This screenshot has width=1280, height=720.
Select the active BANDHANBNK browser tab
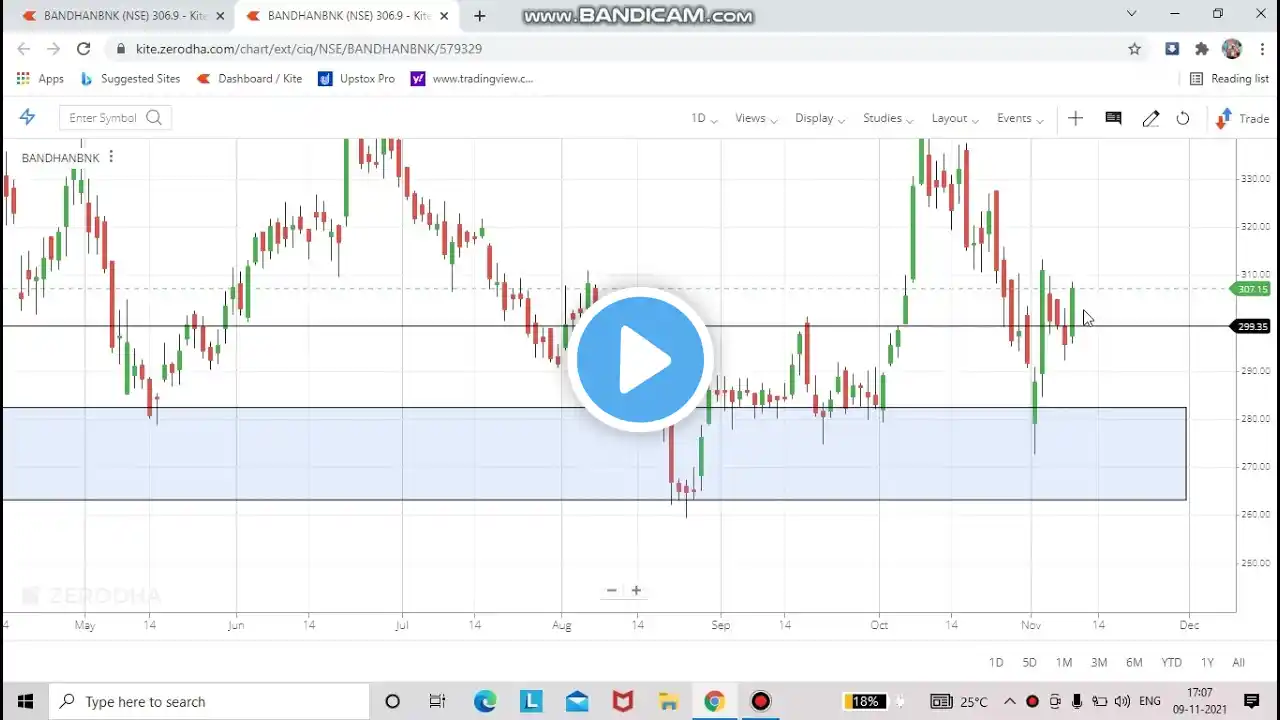pyautogui.click(x=345, y=16)
